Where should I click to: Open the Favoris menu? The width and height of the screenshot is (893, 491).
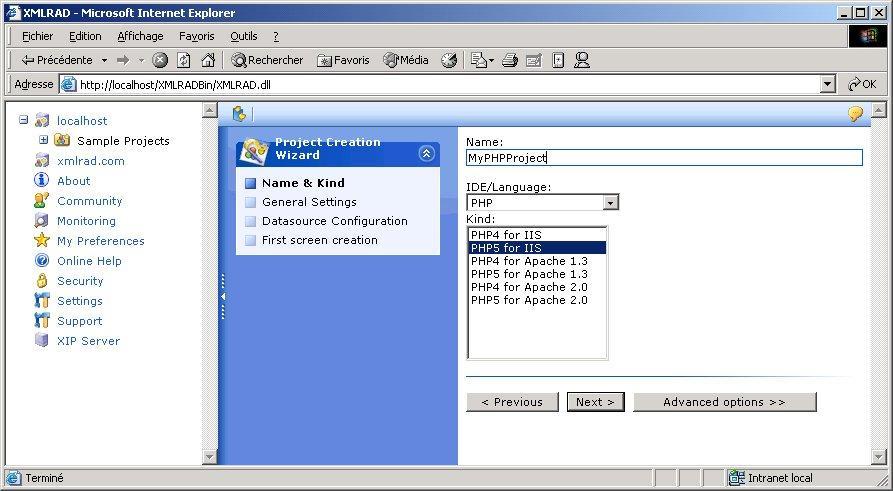(x=197, y=36)
